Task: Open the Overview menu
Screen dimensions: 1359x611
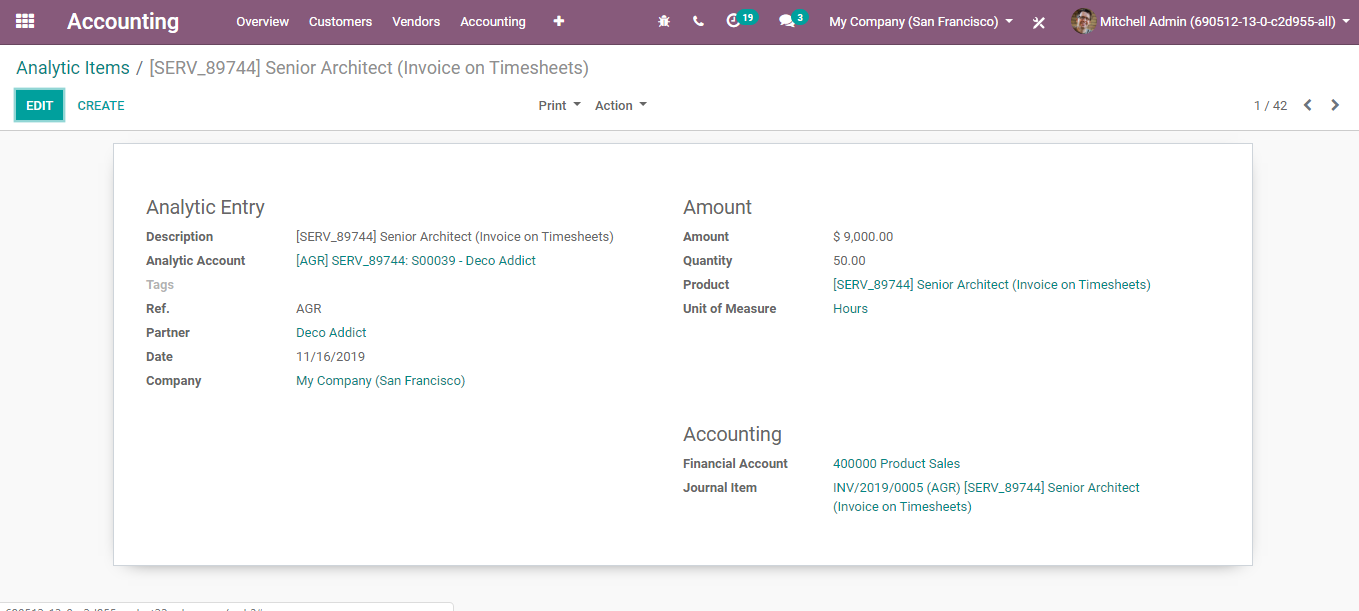Action: pyautogui.click(x=262, y=21)
